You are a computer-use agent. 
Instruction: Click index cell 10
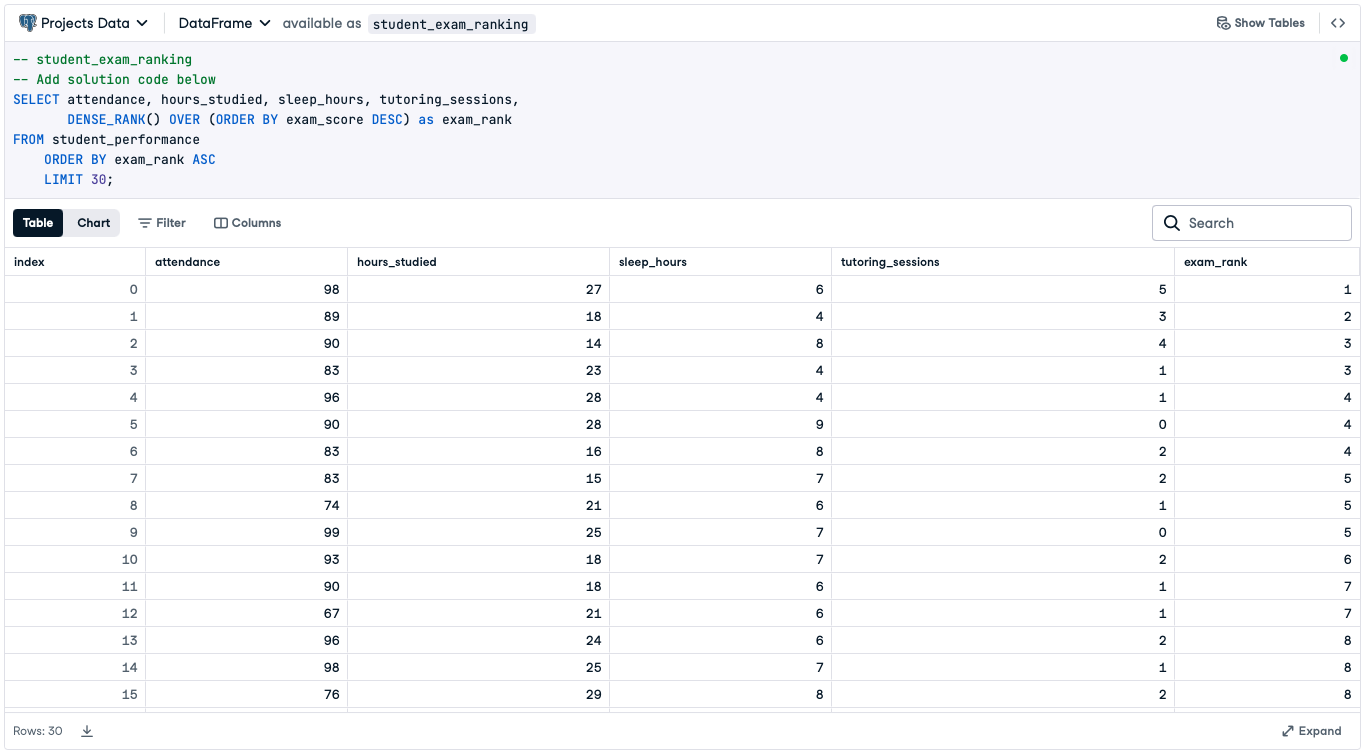click(75, 559)
